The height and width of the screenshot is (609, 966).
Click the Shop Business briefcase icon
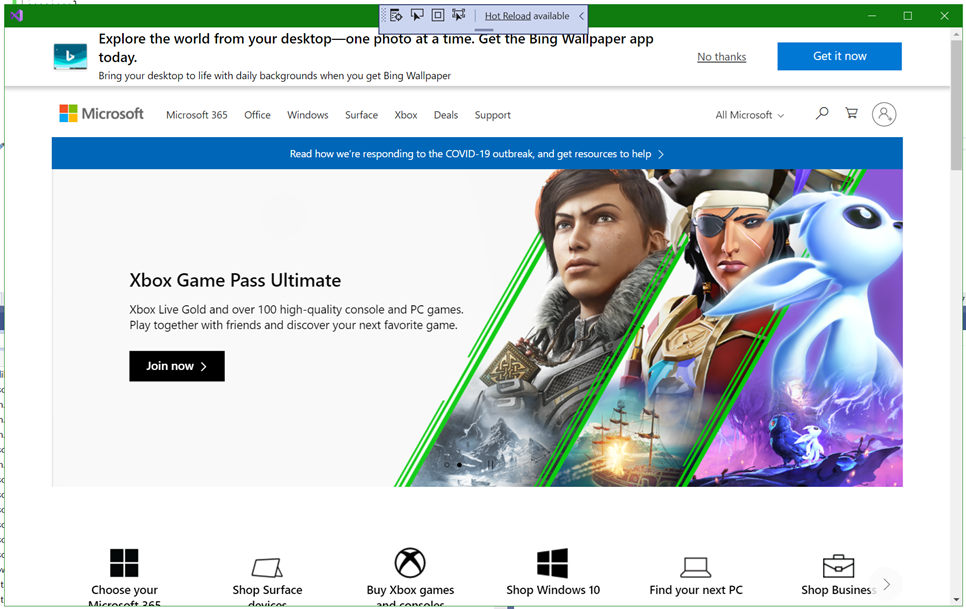[x=838, y=566]
